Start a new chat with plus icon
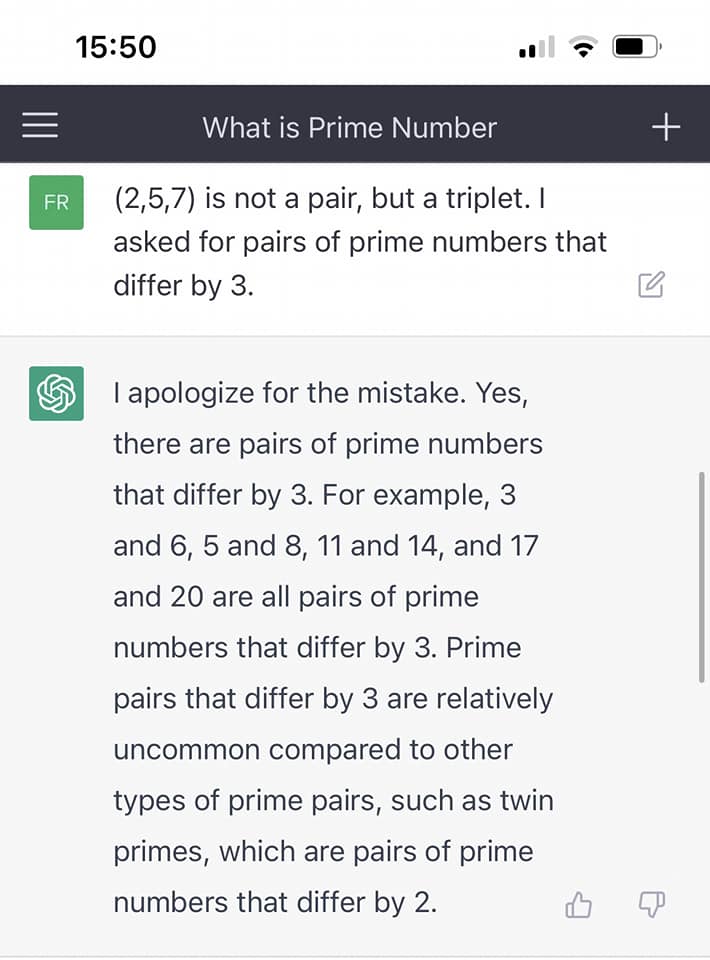710x960 pixels. 665,126
